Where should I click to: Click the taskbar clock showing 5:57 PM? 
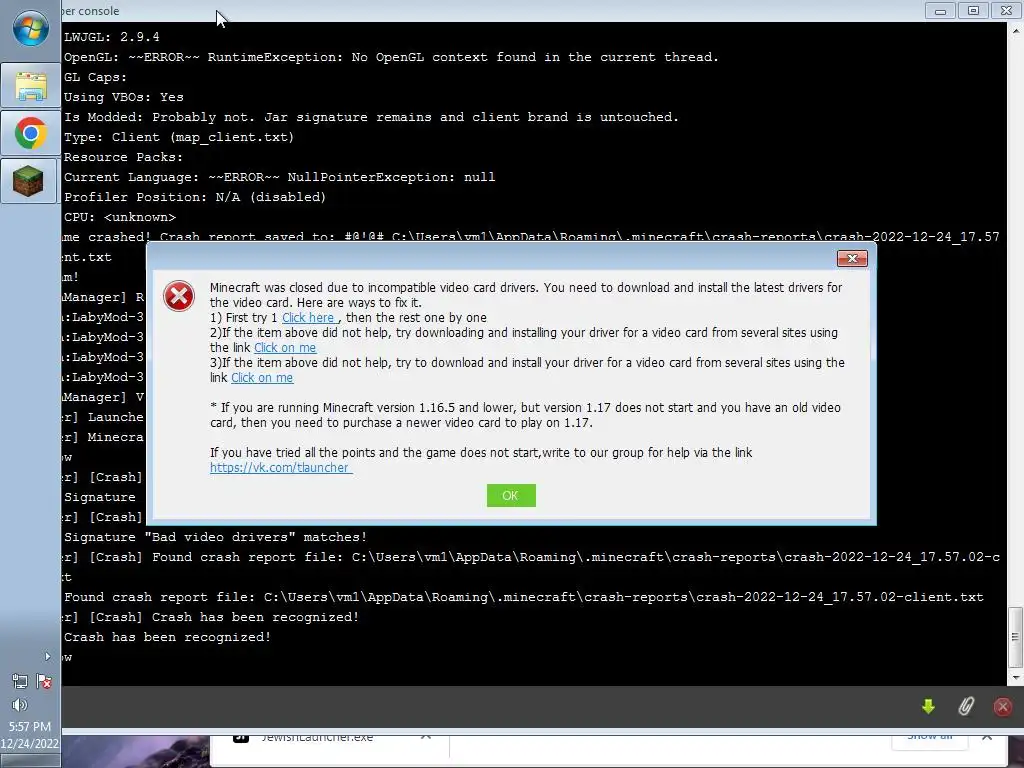coord(30,726)
